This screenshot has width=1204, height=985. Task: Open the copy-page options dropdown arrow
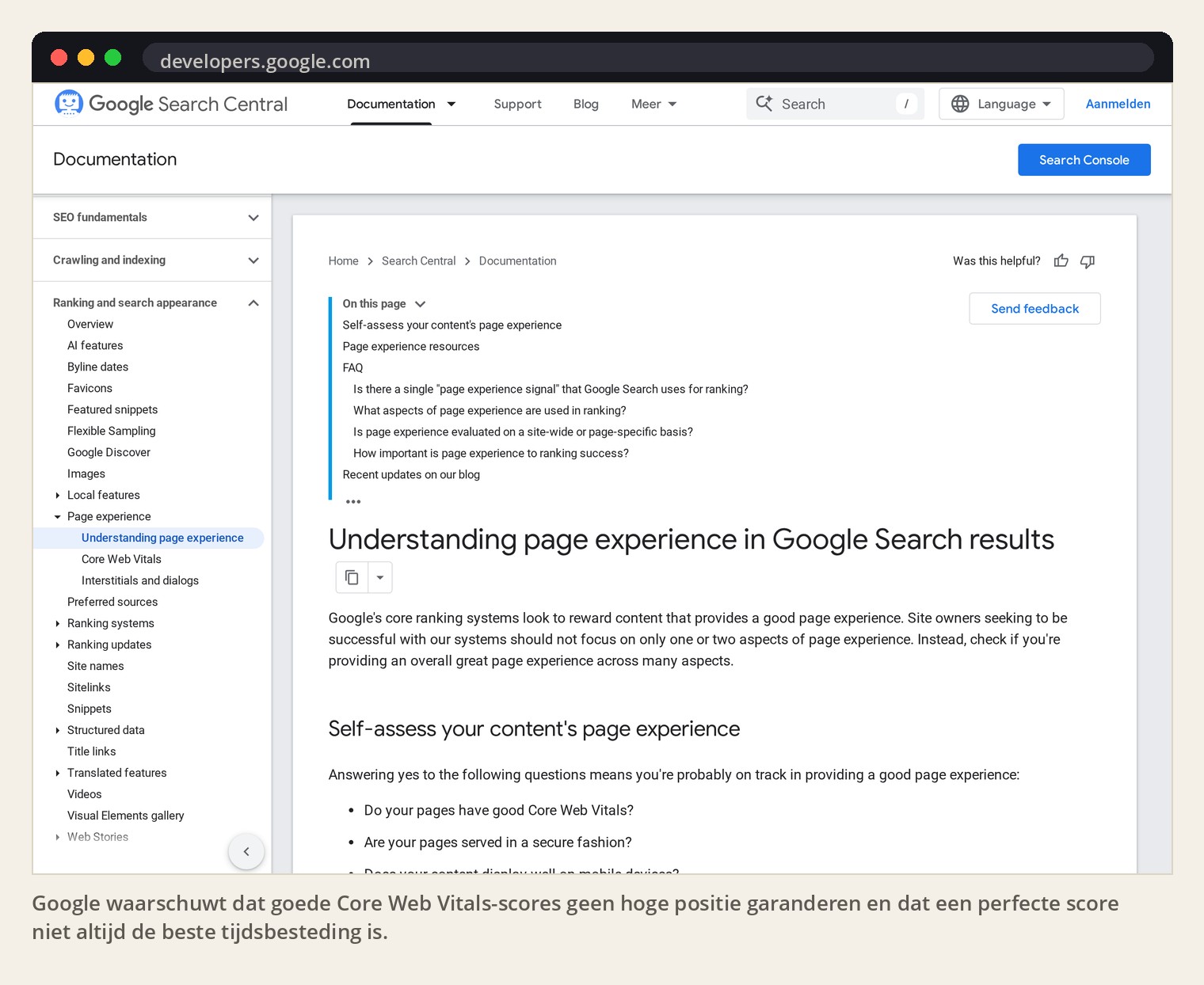click(380, 577)
